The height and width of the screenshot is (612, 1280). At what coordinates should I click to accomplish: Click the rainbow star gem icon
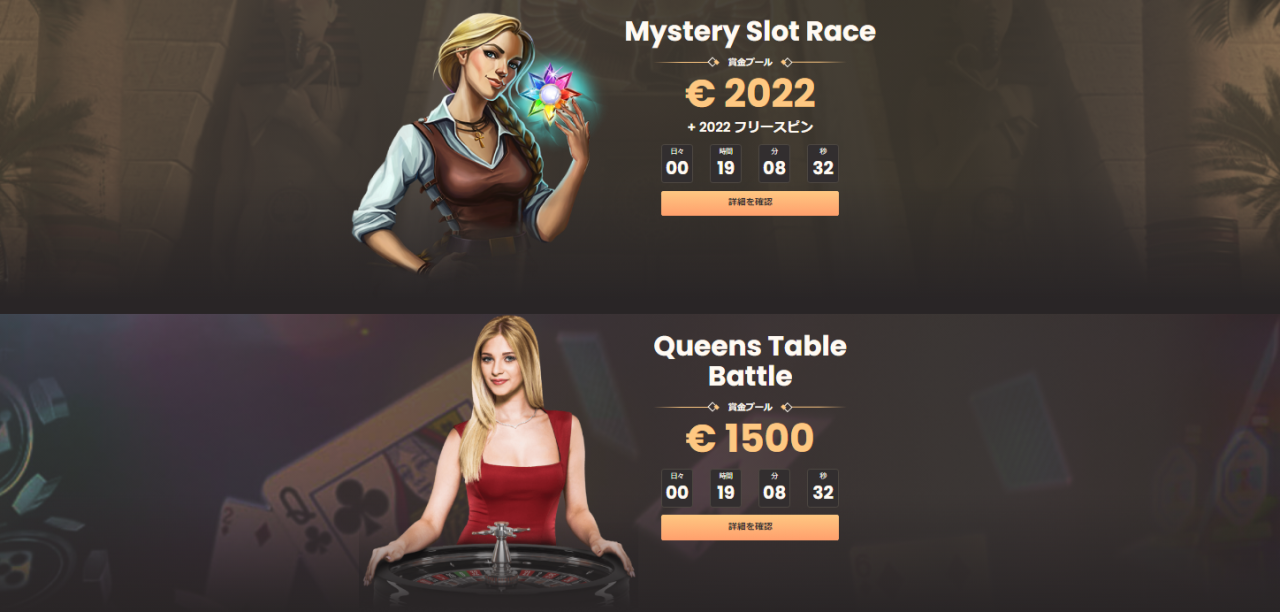(x=553, y=95)
